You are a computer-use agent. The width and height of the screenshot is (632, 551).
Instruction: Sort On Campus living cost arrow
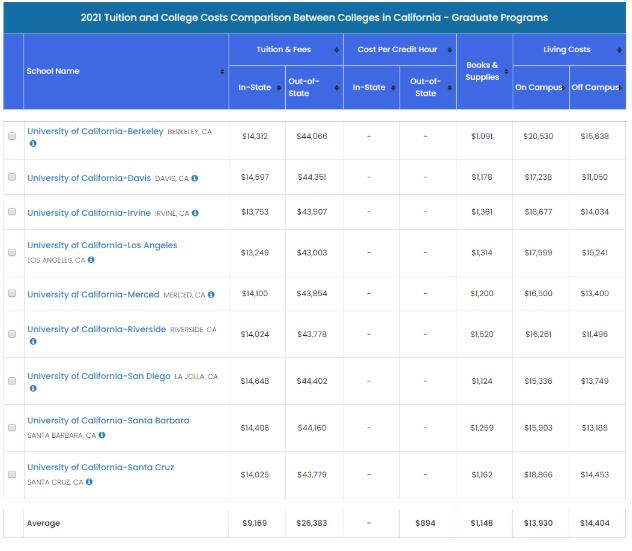pos(563,87)
